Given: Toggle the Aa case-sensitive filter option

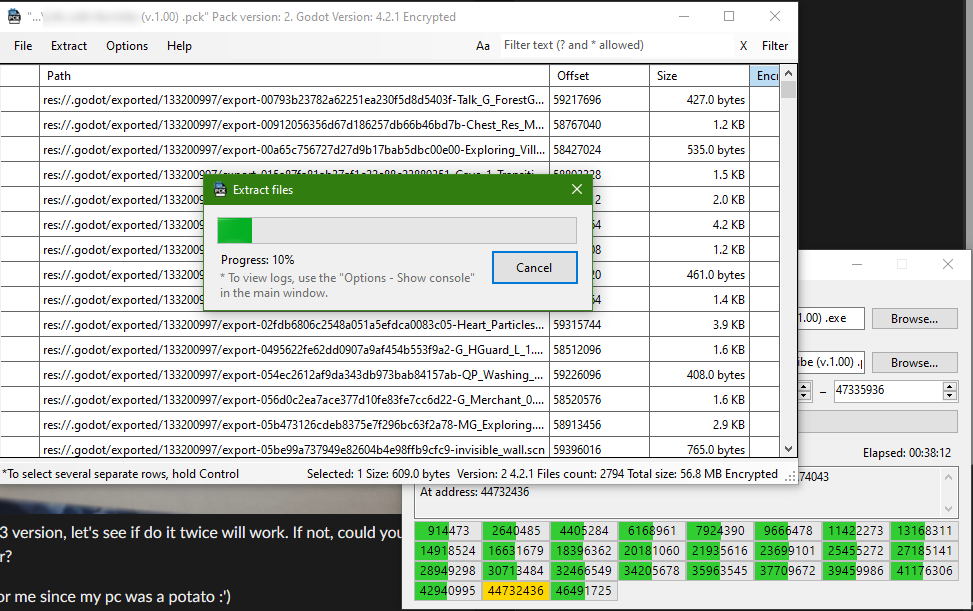Looking at the screenshot, I should pos(483,46).
